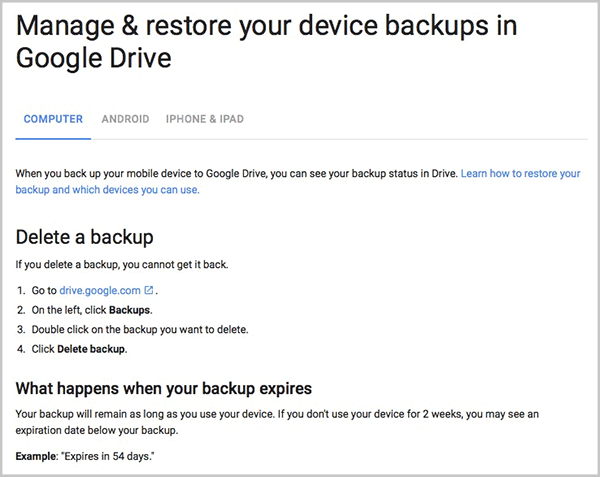600x477 pixels.
Task: Click the 'backup and which devices you can use' link text
Action: pyautogui.click(x=107, y=189)
